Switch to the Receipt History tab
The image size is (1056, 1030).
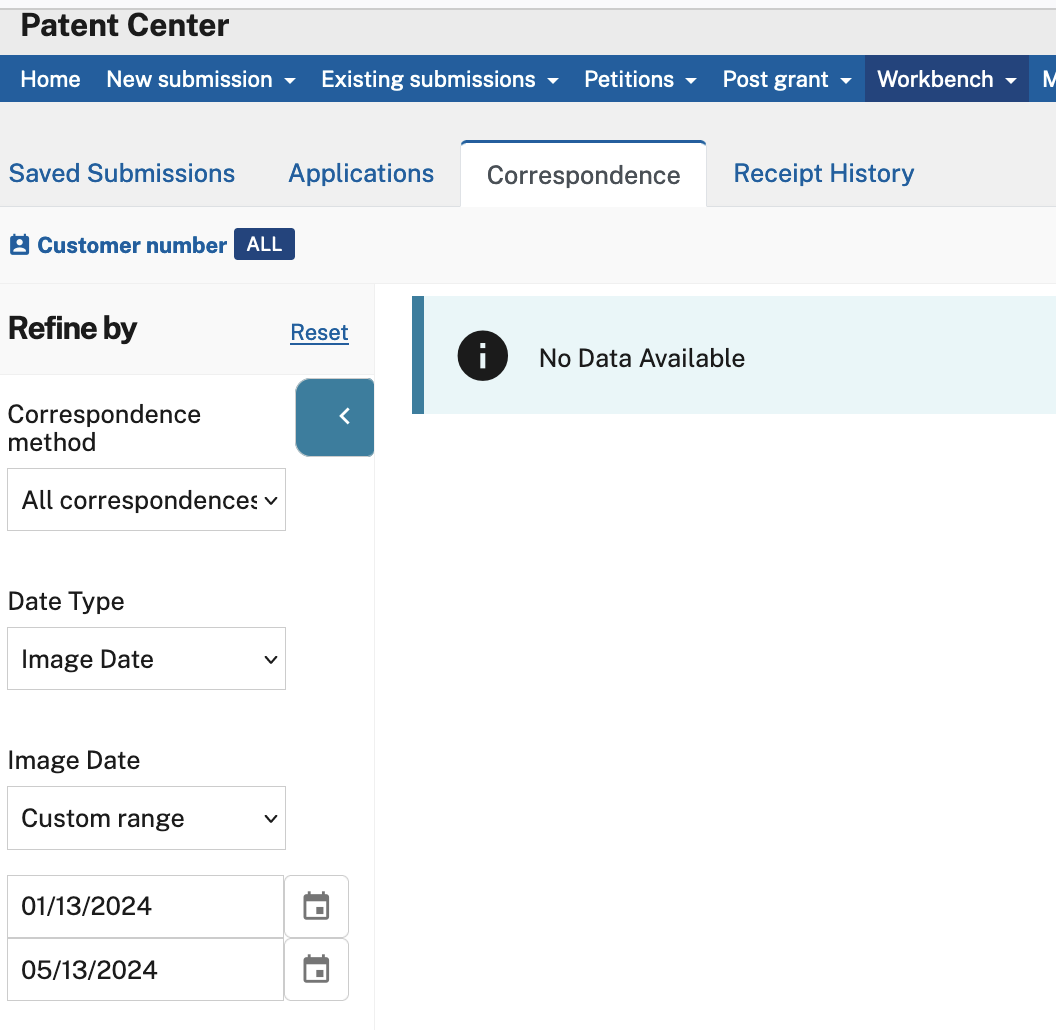click(824, 174)
